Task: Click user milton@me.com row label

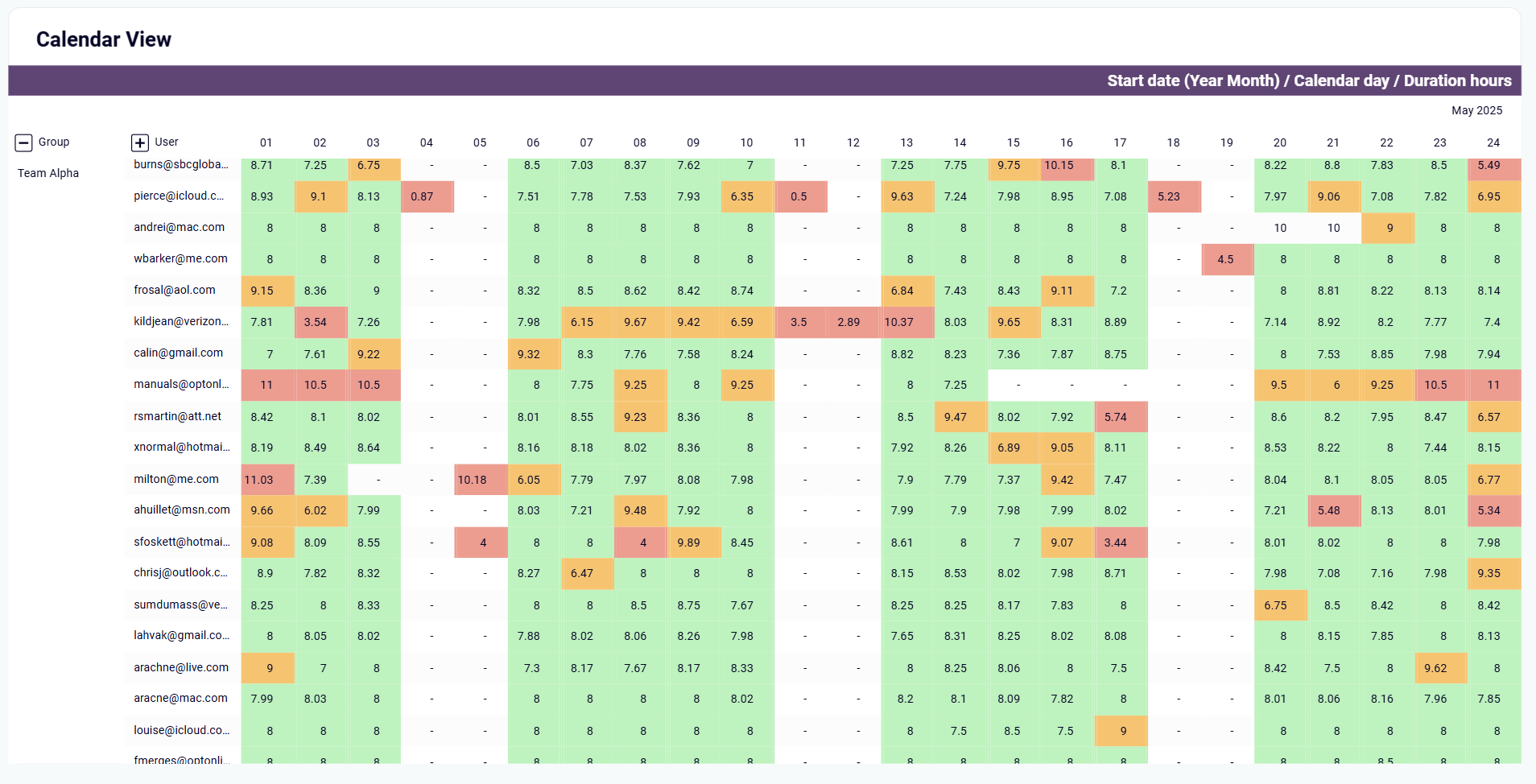Action: pyautogui.click(x=176, y=479)
